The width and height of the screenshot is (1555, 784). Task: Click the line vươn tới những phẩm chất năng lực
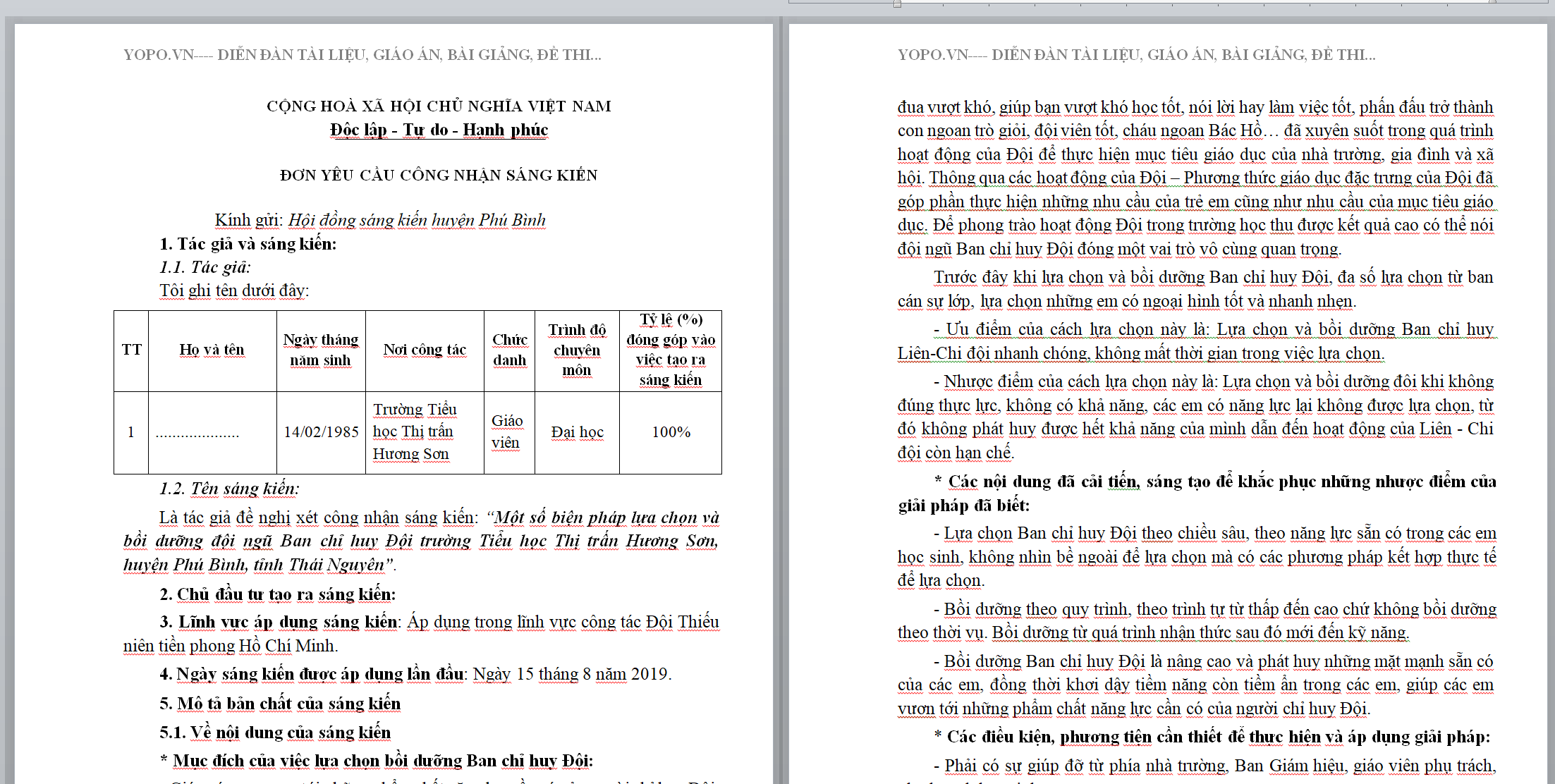coord(1134,709)
